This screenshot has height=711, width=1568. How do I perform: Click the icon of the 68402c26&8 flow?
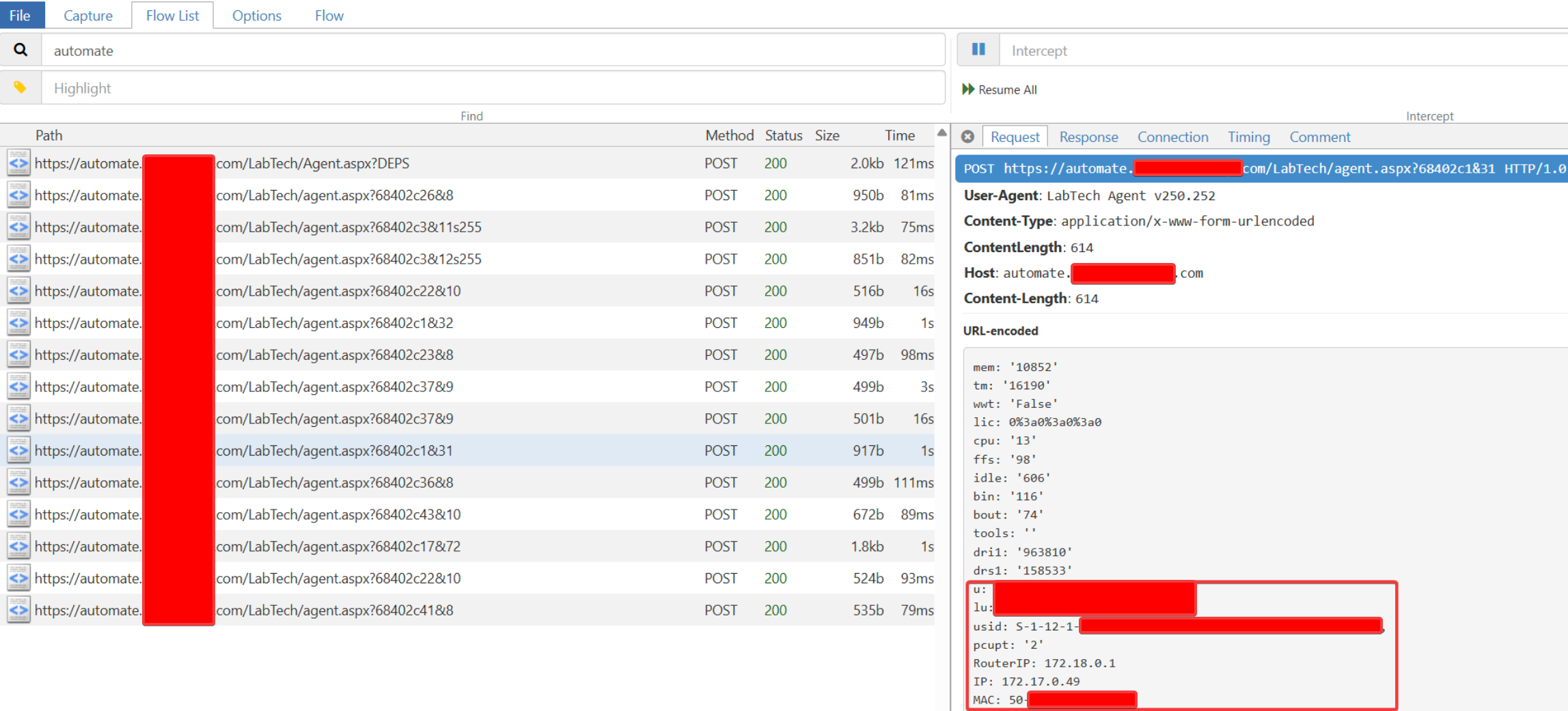tap(18, 195)
